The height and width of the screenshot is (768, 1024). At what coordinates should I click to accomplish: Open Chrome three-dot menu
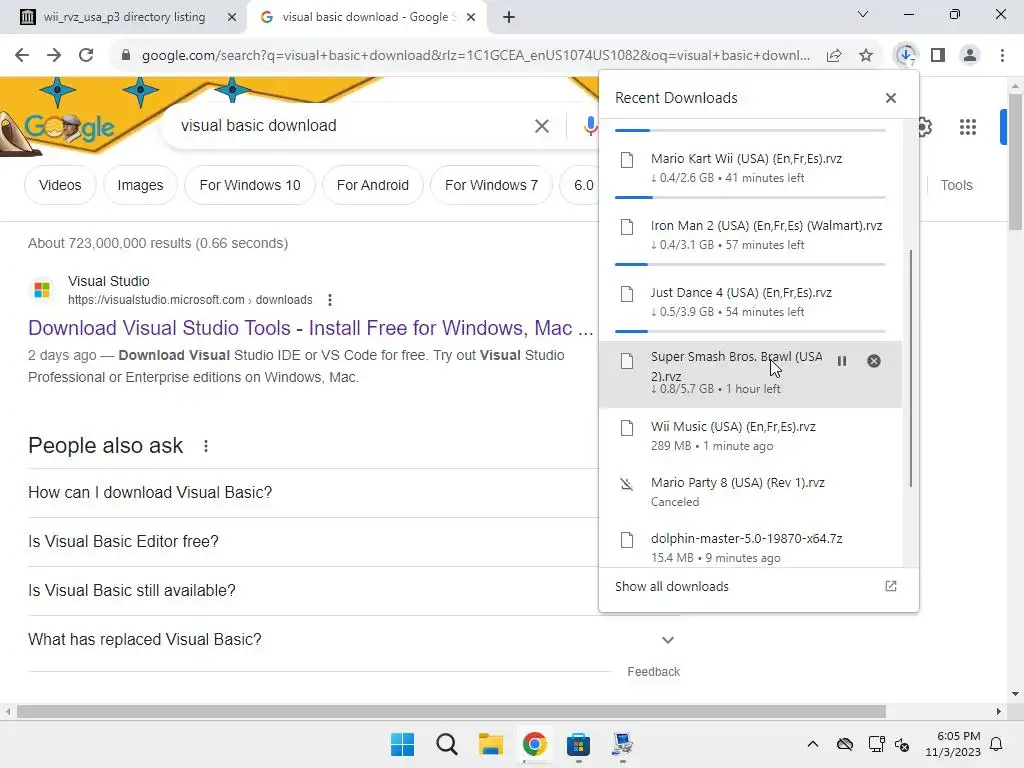[x=1002, y=56]
